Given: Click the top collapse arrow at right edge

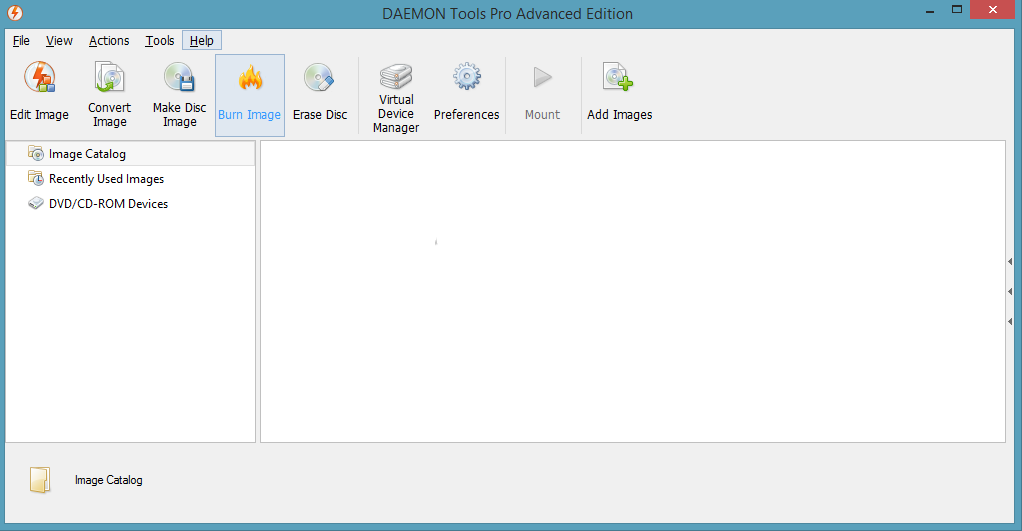Looking at the screenshot, I should (1010, 261).
